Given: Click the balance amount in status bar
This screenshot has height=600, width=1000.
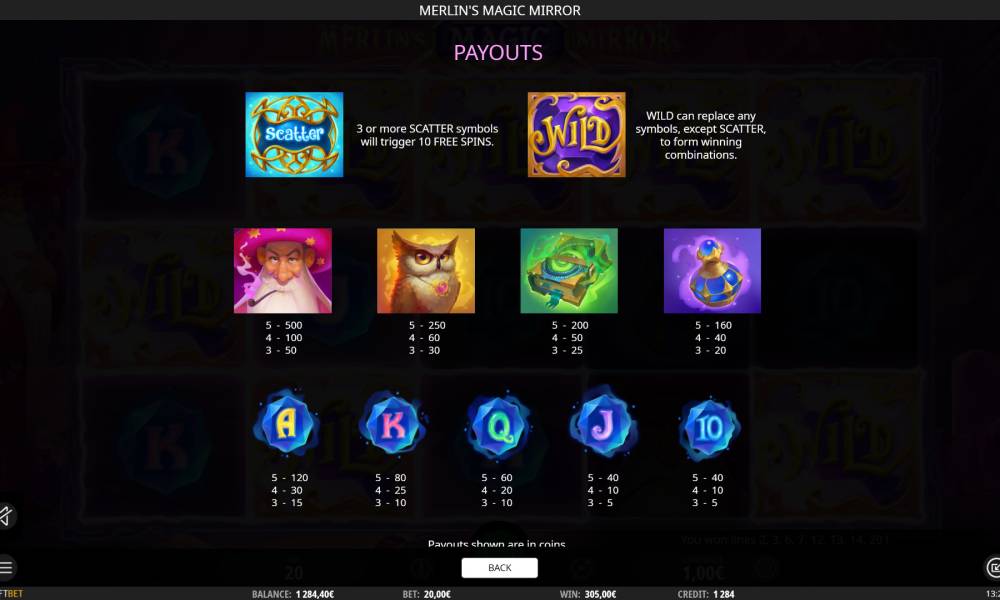Looking at the screenshot, I should (x=315, y=594).
